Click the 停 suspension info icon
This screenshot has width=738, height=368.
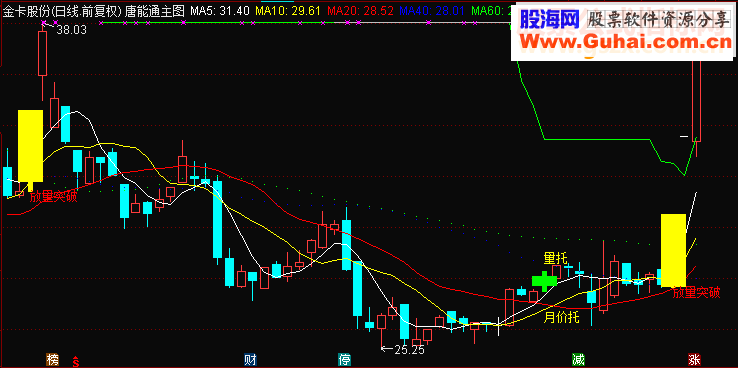click(345, 360)
